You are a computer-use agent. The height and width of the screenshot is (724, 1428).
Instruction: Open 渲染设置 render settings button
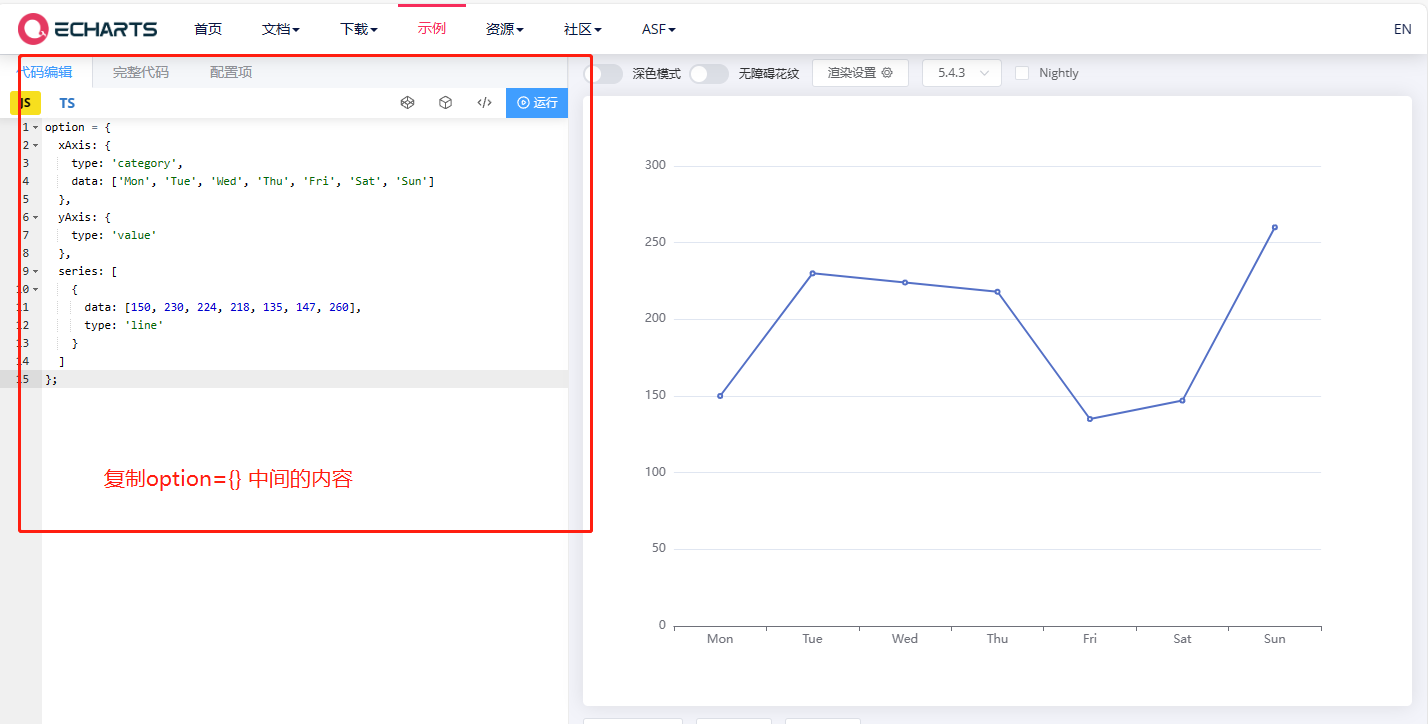click(x=860, y=73)
